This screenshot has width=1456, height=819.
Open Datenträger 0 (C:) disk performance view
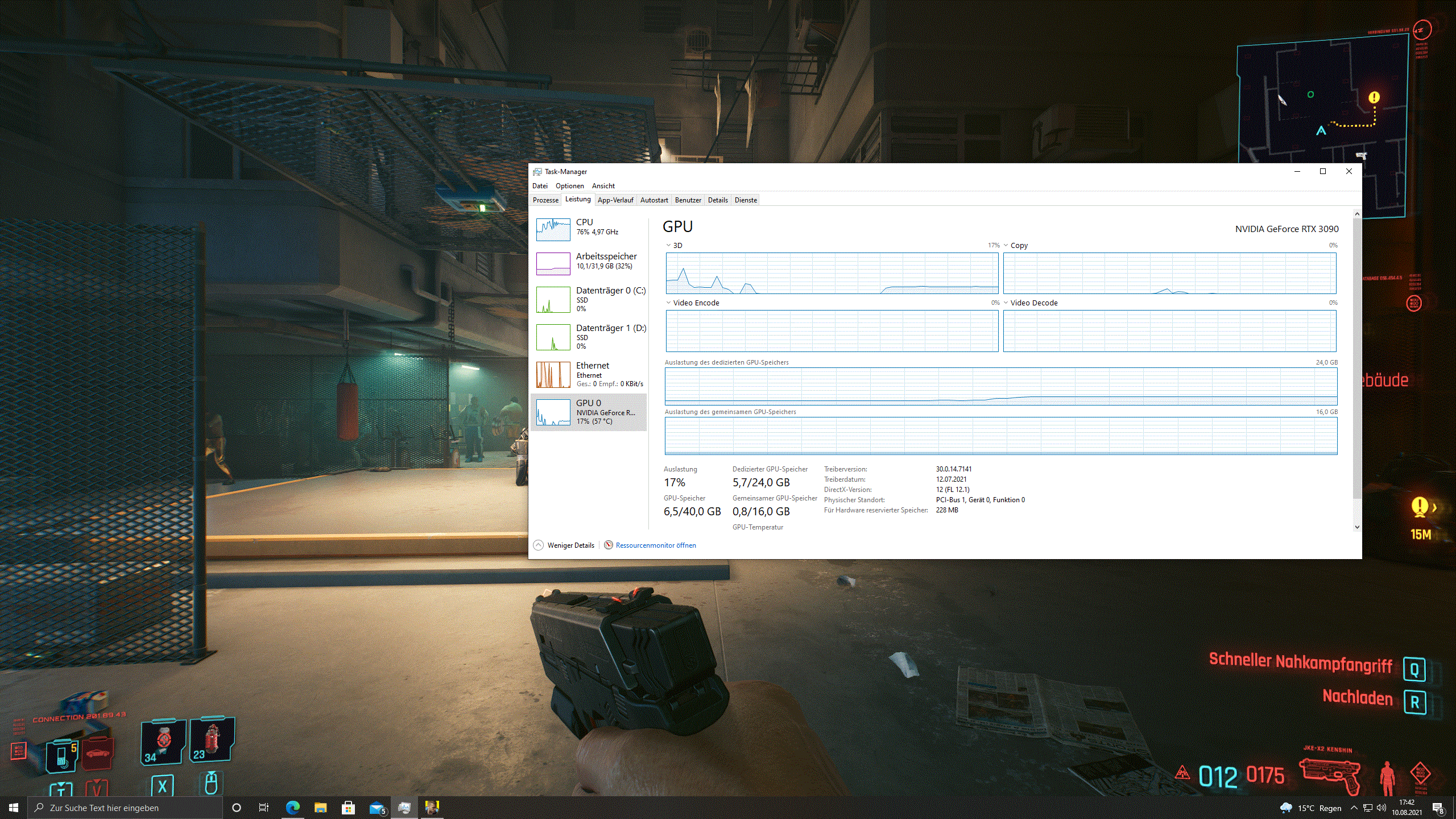tap(589, 299)
